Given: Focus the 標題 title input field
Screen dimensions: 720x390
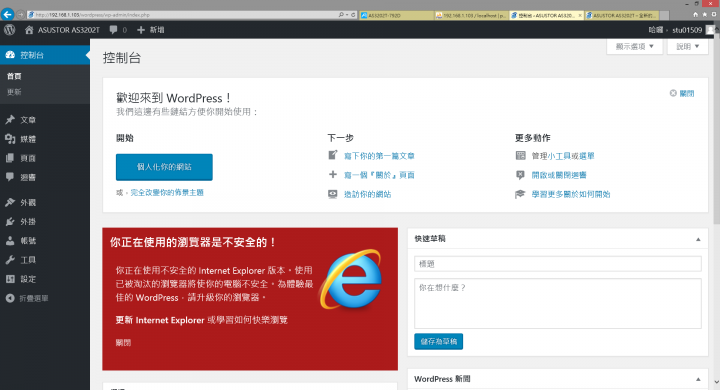Looking at the screenshot, I should 557,264.
